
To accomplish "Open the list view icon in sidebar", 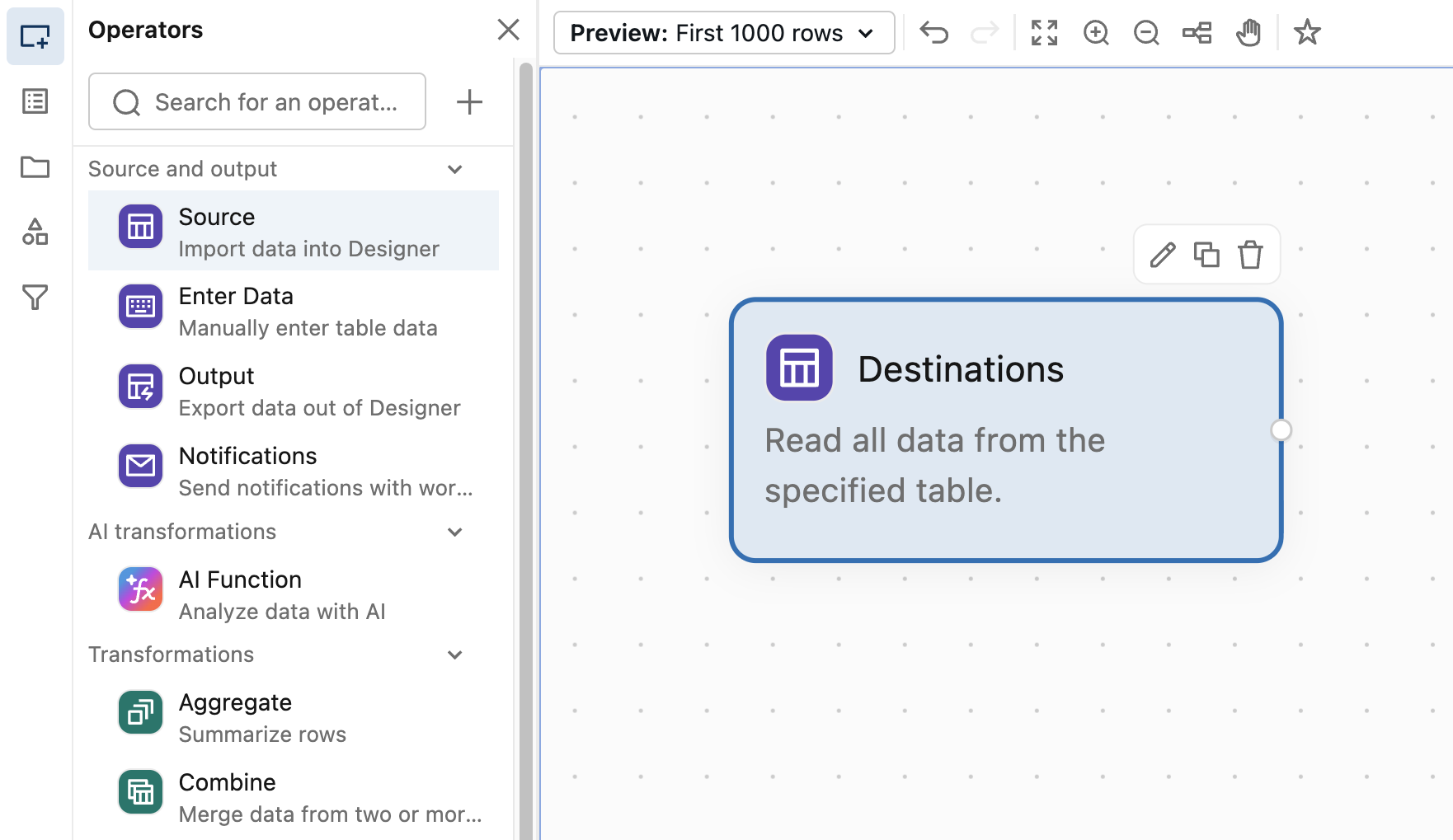I will pos(35,101).
